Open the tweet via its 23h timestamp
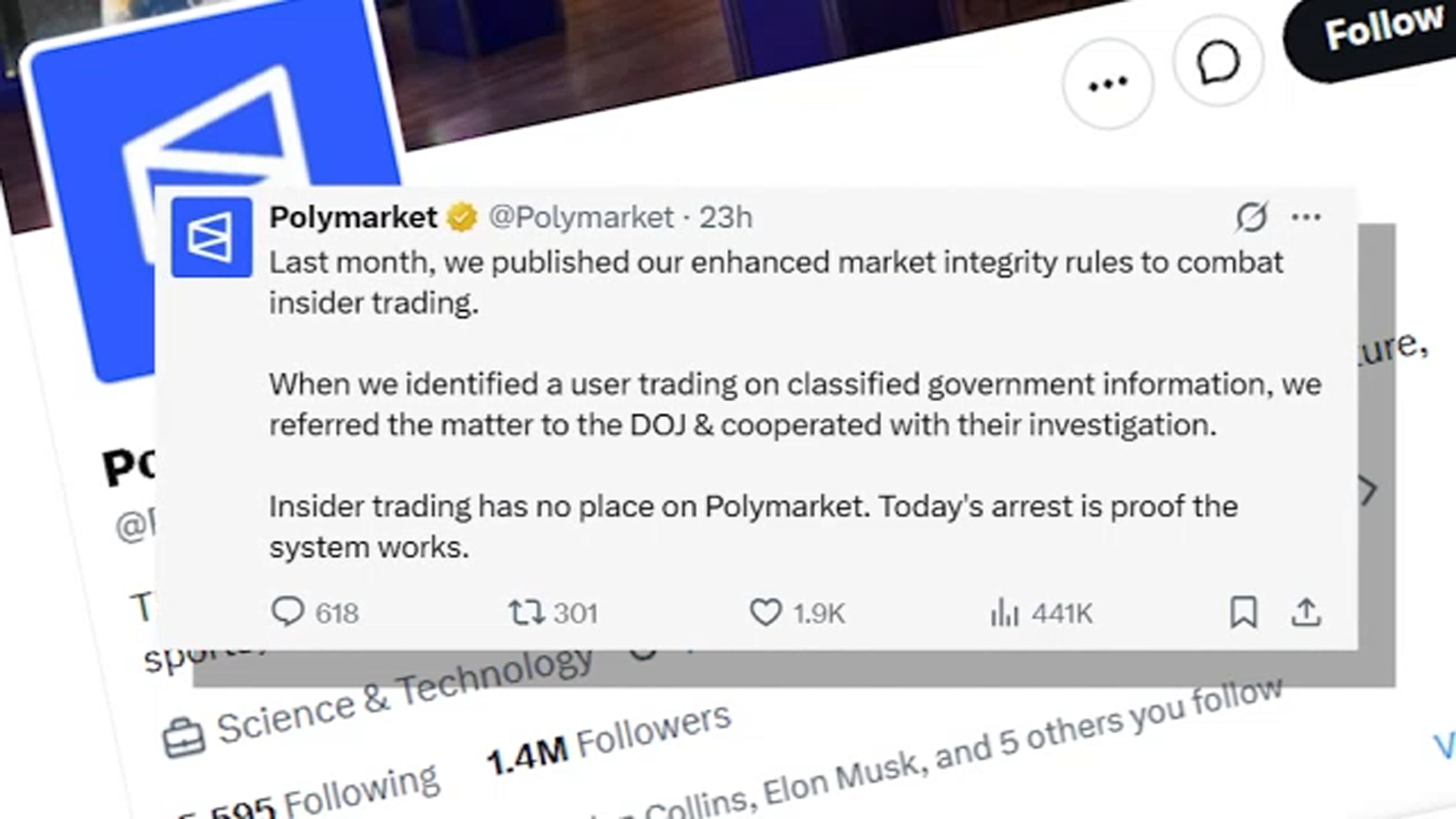1456x819 pixels. (726, 218)
